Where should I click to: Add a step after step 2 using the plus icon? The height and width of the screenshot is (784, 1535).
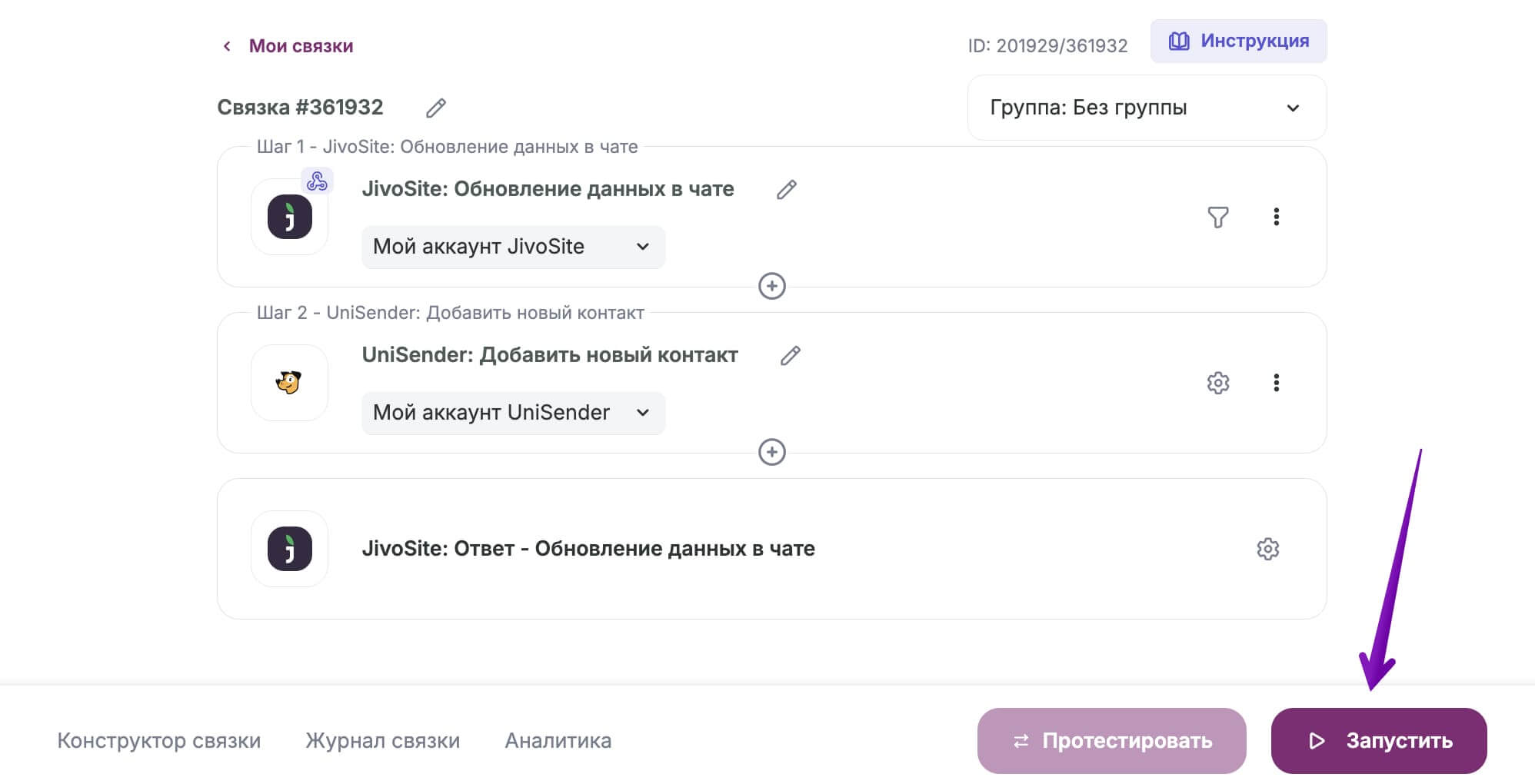pos(772,452)
